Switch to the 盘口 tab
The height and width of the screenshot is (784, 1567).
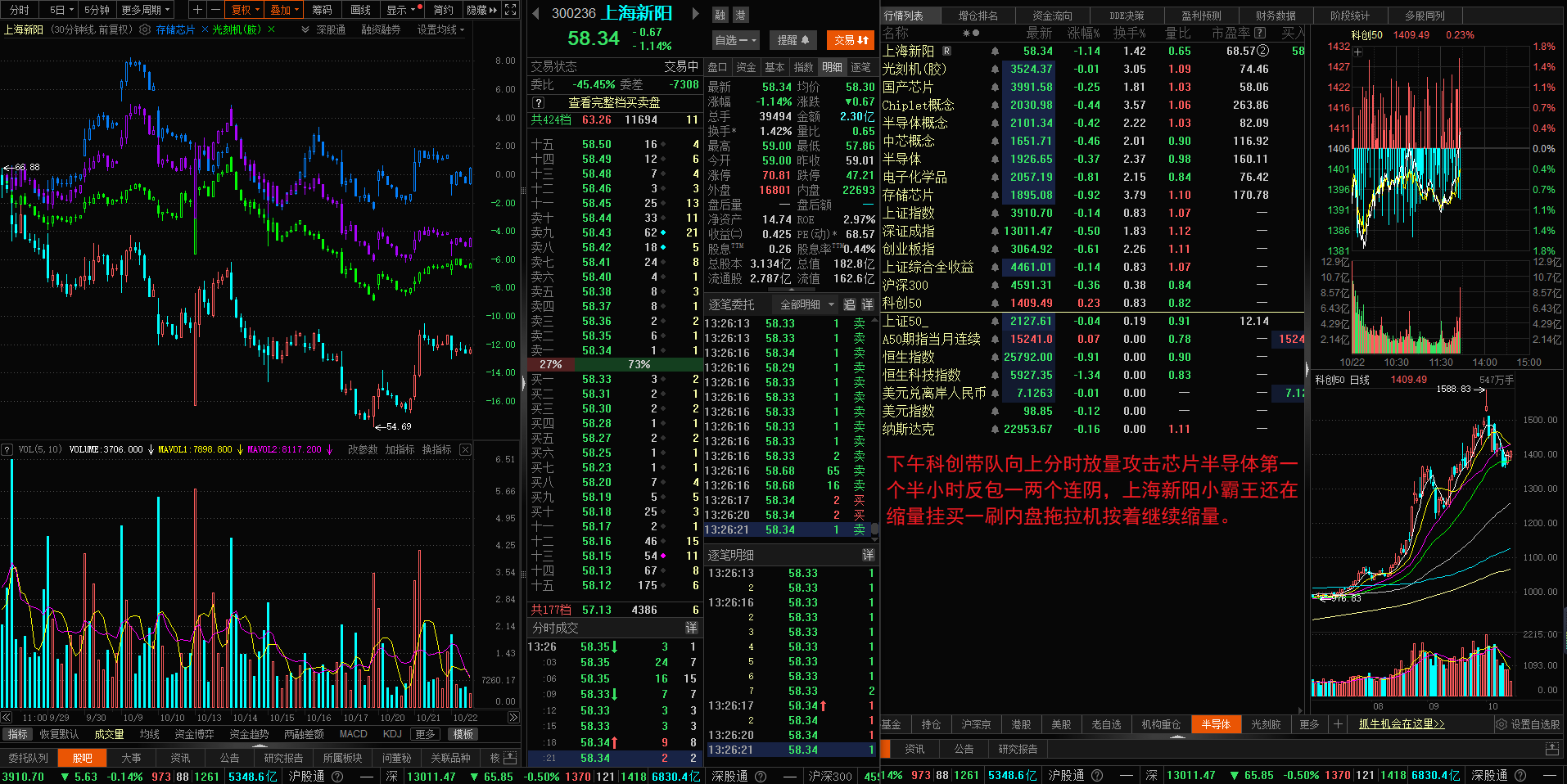click(718, 67)
